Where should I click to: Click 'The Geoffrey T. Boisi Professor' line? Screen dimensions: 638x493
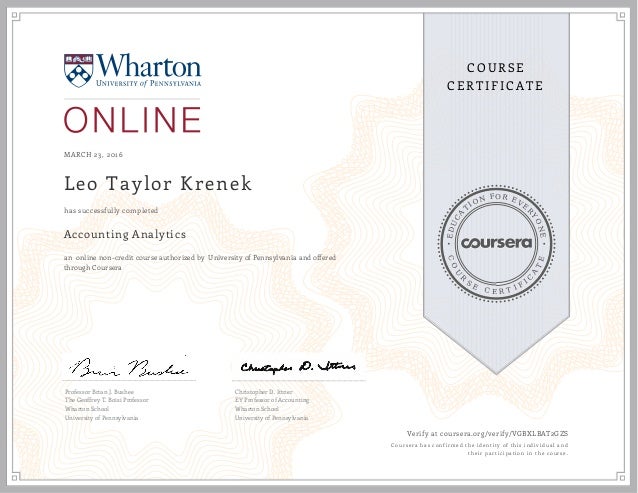point(107,400)
